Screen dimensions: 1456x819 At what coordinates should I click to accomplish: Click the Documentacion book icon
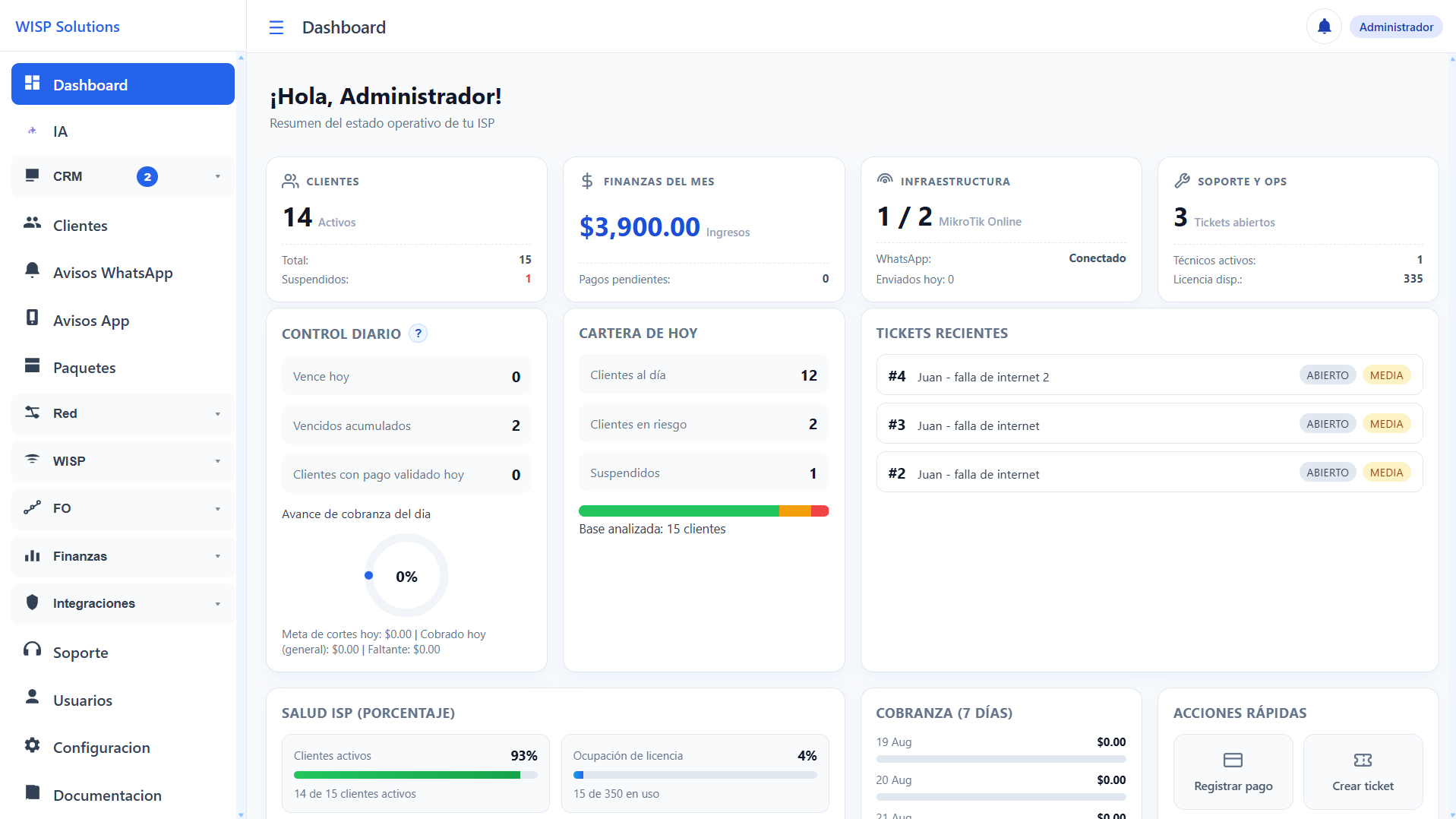pos(32,792)
